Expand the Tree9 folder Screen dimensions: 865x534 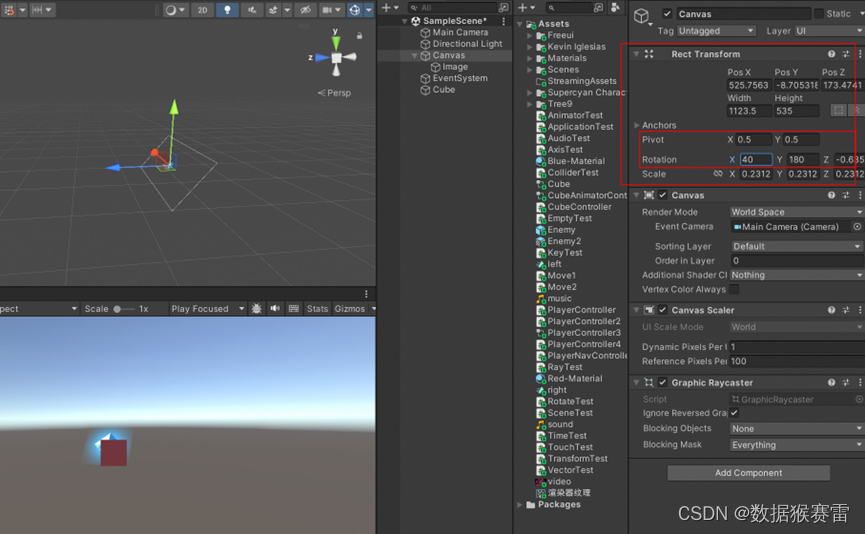point(530,104)
